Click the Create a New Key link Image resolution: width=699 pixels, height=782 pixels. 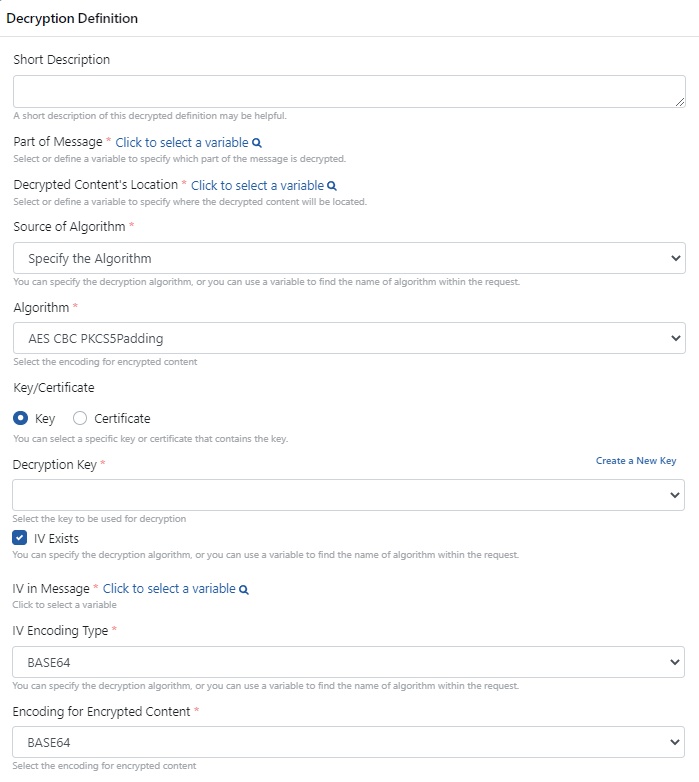pyautogui.click(x=636, y=461)
